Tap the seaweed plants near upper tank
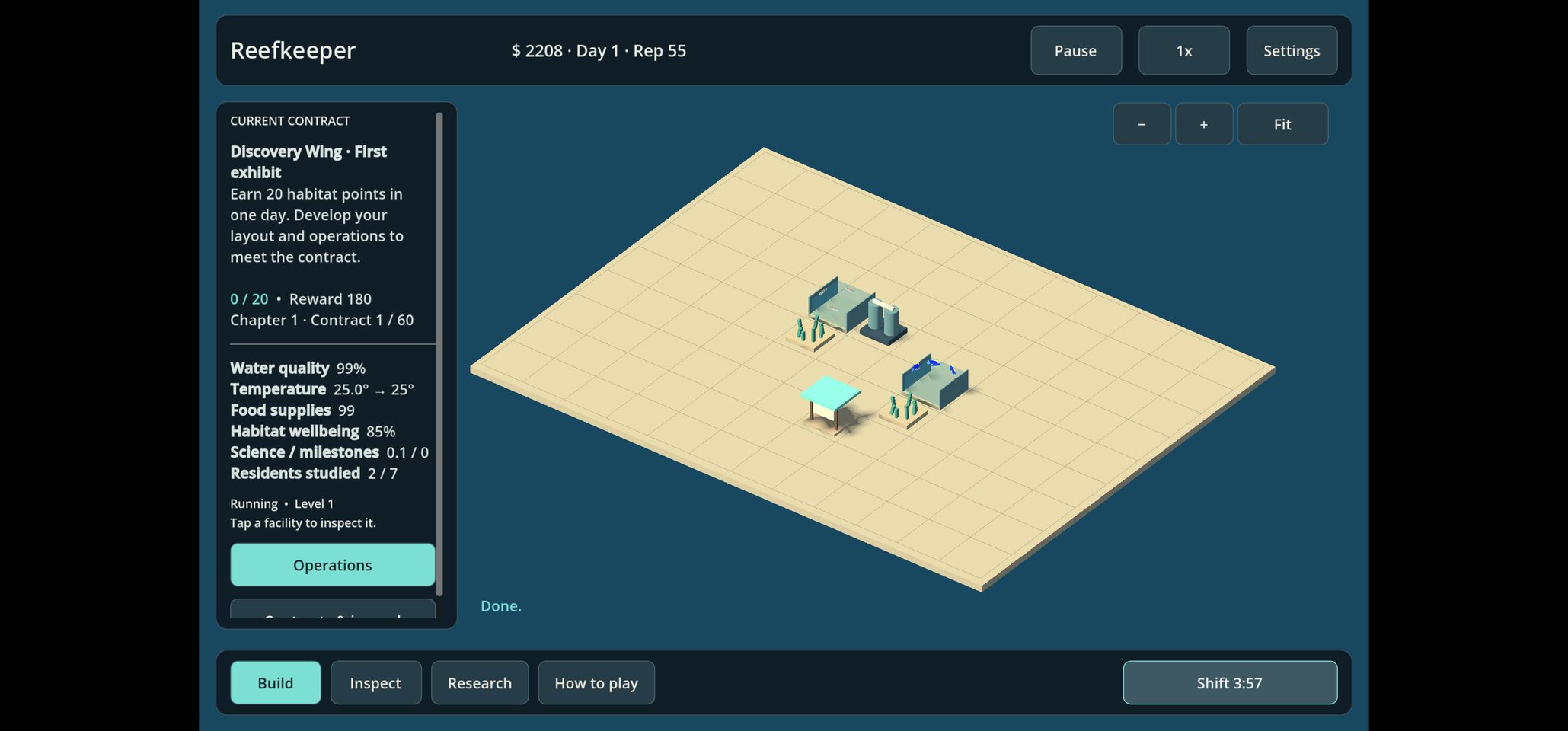The image size is (1568, 731). (810, 333)
